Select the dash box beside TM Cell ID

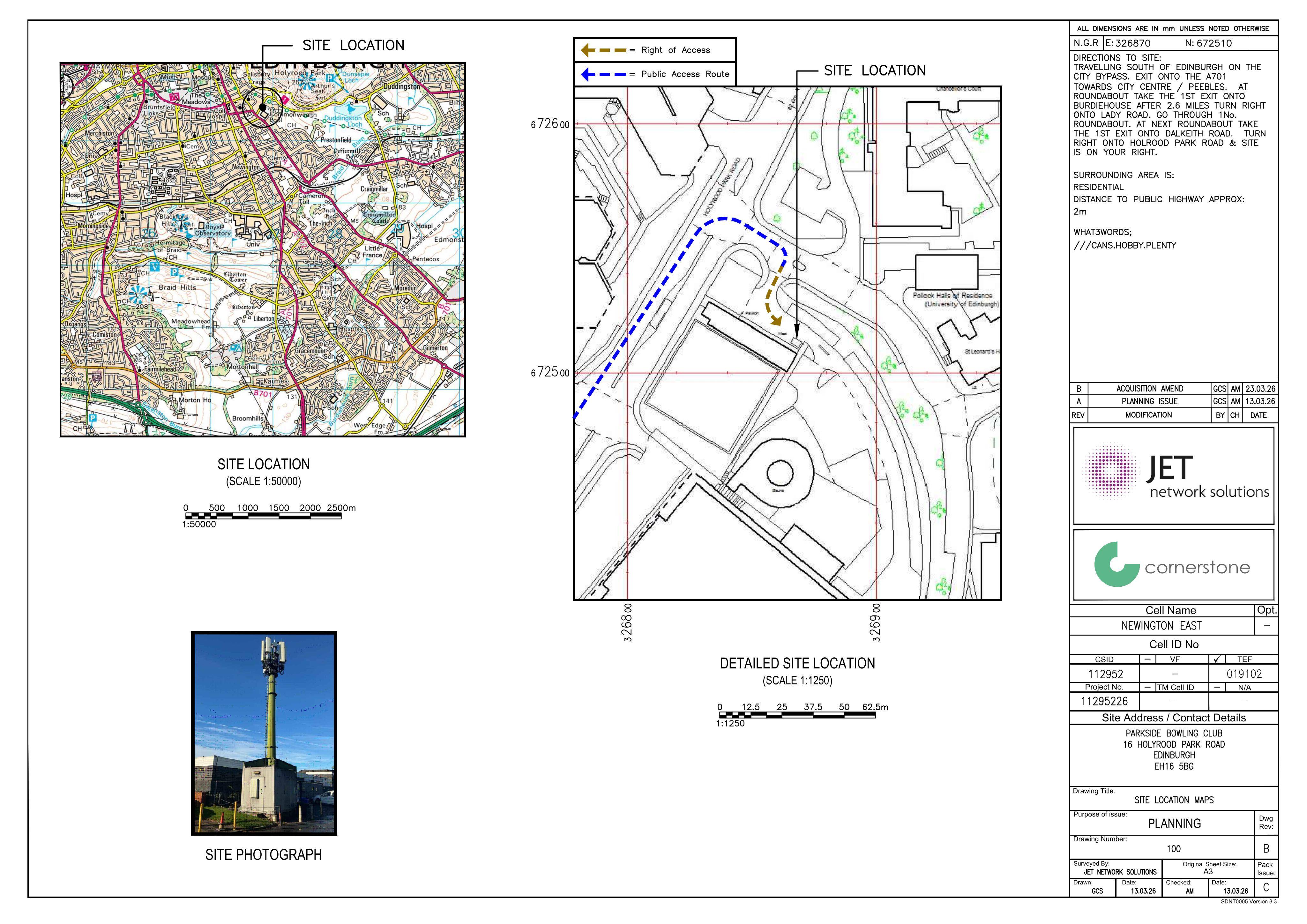[x=1147, y=687]
